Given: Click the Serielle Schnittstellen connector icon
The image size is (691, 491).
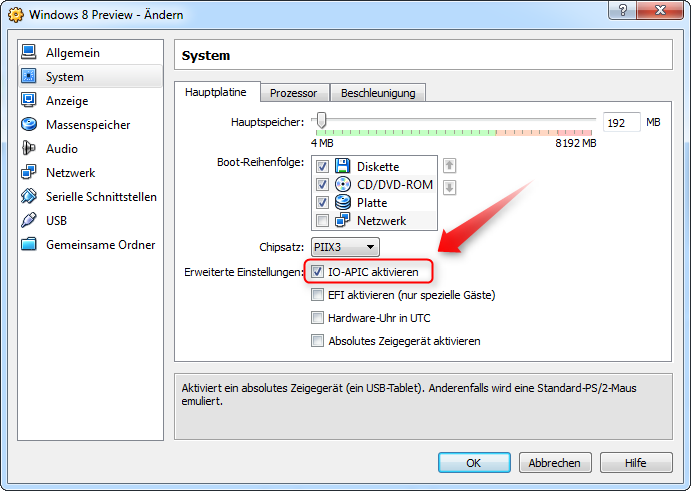Looking at the screenshot, I should click(29, 196).
